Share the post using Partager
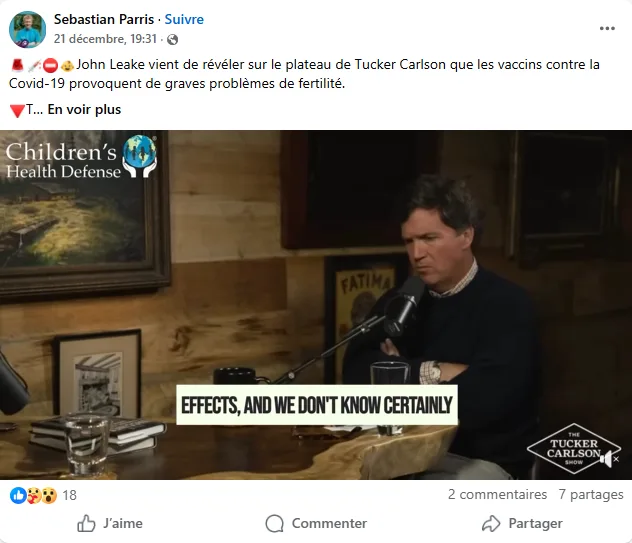The height and width of the screenshot is (543, 632). tap(522, 523)
